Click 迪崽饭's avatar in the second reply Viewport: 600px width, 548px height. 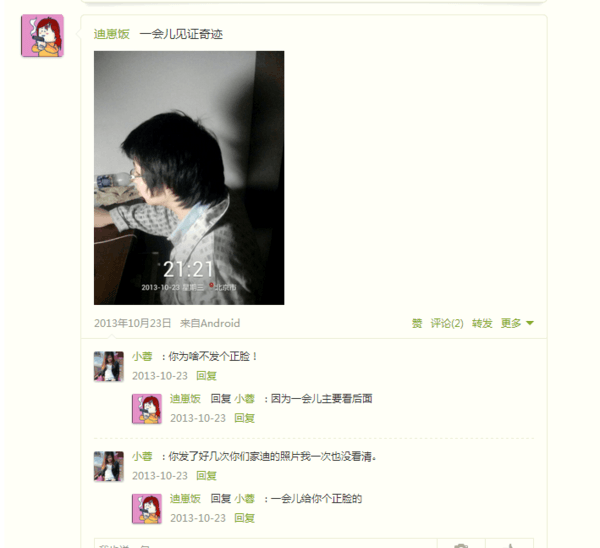click(147, 509)
